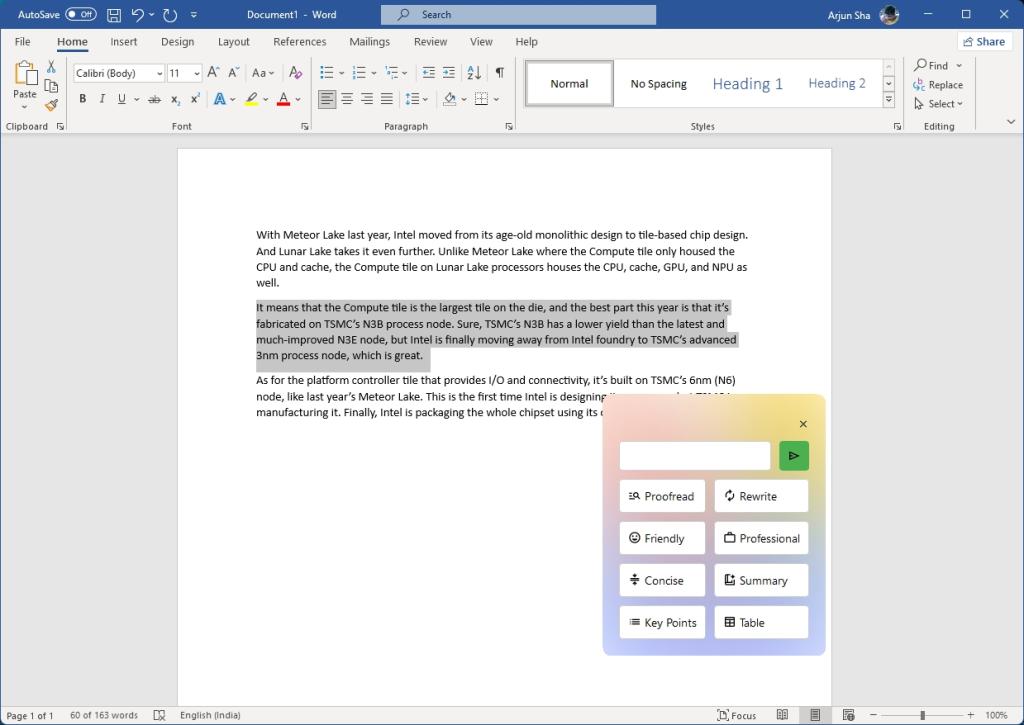Click the Copy icon
The image size is (1024, 725).
pyautogui.click(x=51, y=86)
